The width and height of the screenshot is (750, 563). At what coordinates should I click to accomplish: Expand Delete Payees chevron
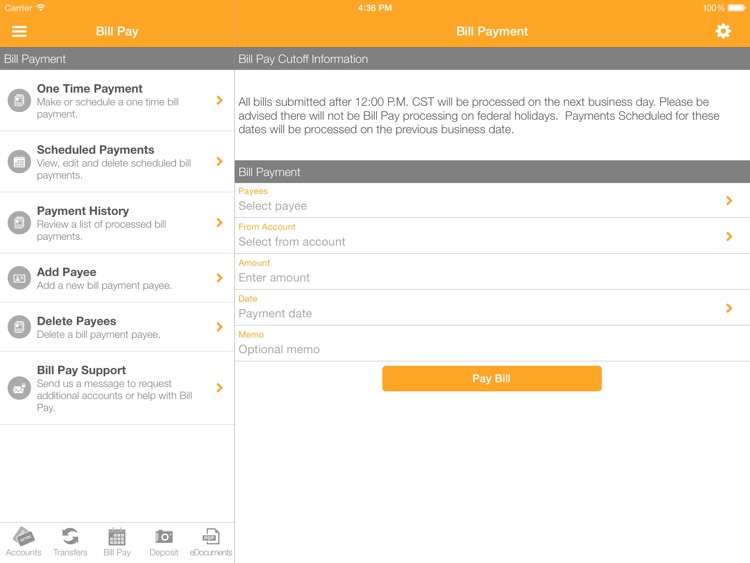[220, 327]
